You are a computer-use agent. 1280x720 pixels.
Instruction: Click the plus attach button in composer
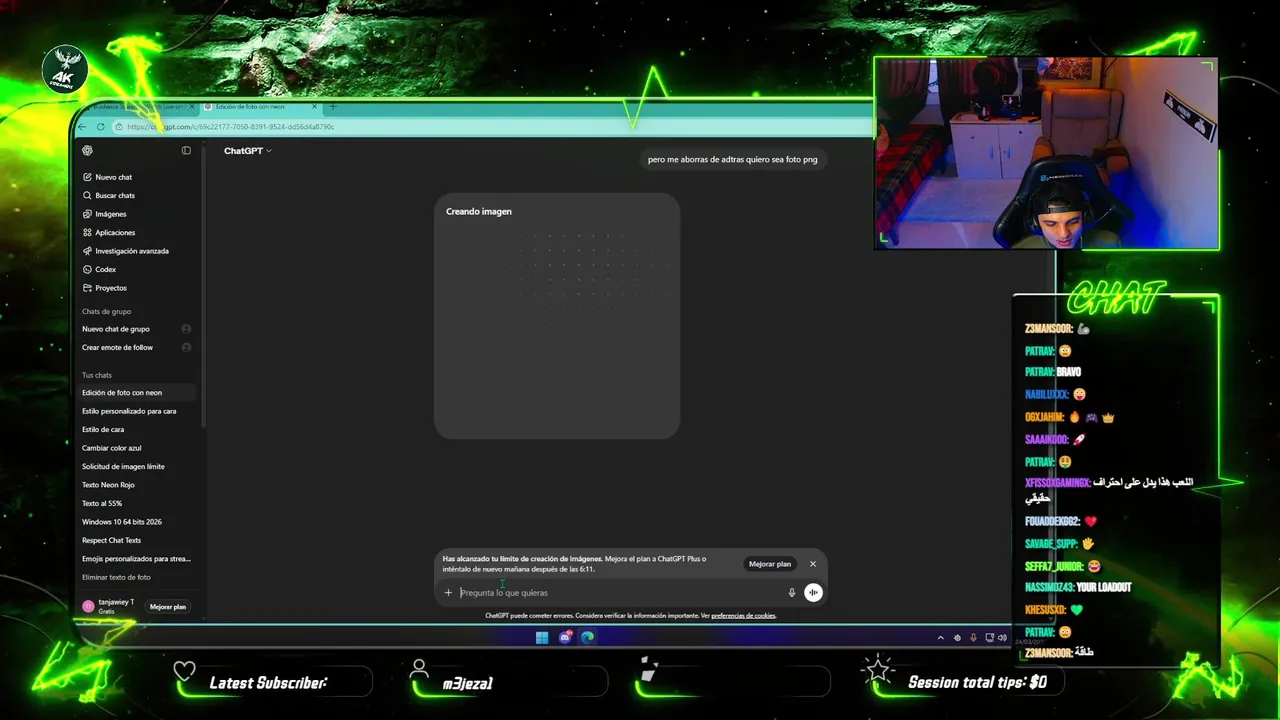[x=448, y=593]
